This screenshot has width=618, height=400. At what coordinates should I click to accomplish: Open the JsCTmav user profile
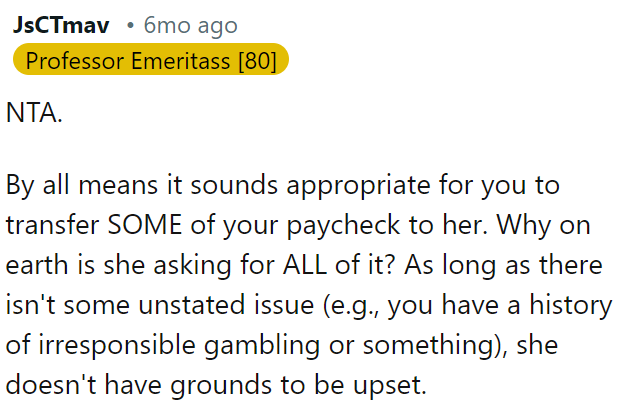[61, 26]
